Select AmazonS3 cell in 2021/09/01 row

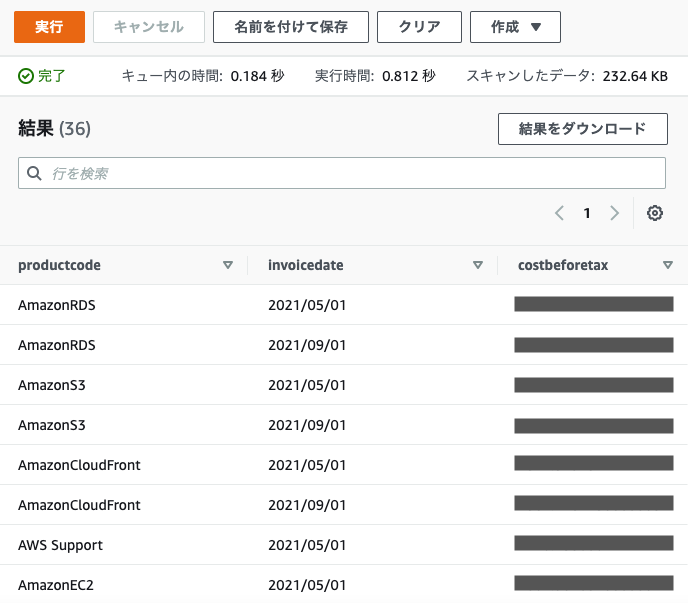(x=52, y=425)
